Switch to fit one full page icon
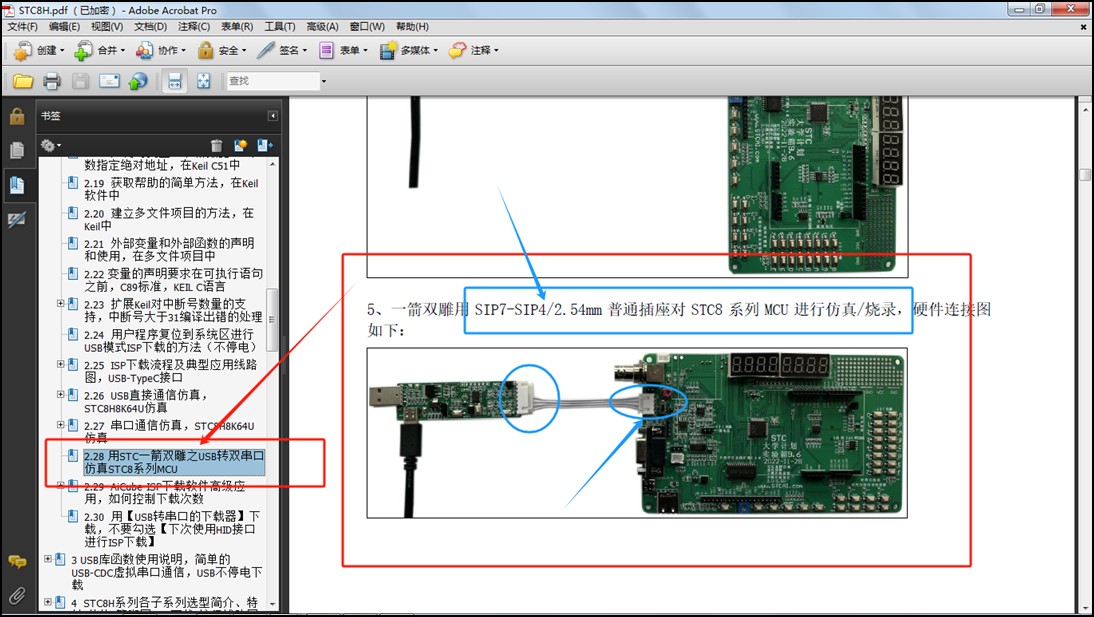 tap(203, 81)
